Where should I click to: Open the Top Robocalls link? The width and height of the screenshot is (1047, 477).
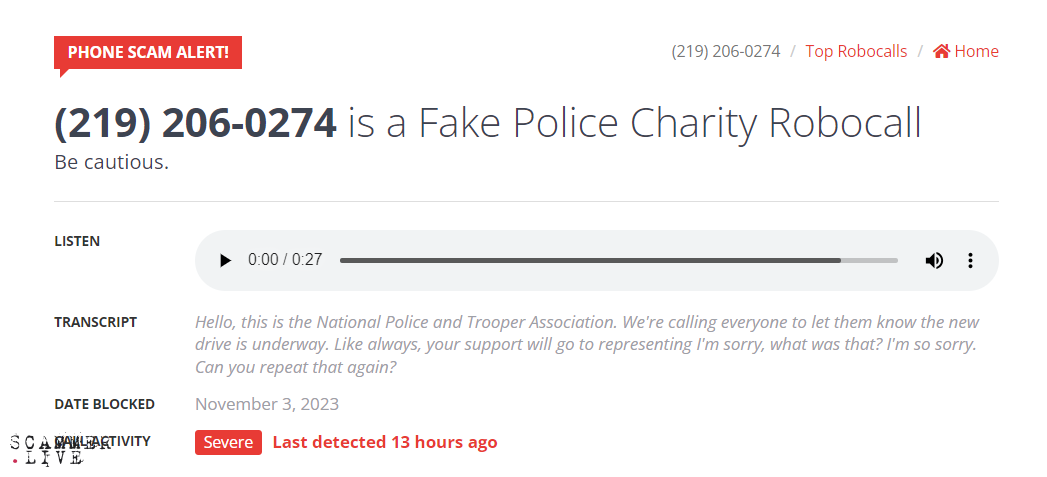[x=856, y=51]
